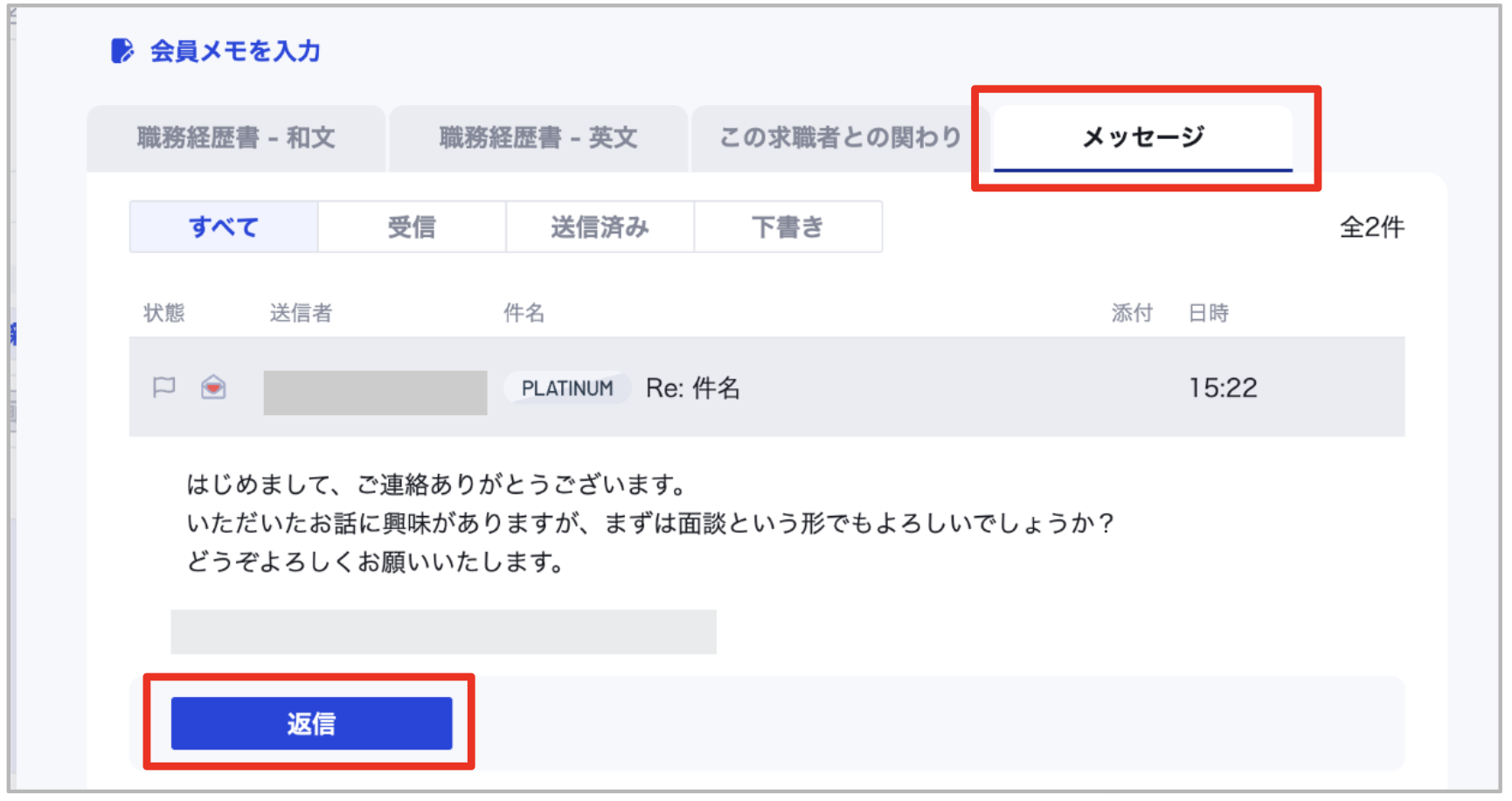Click the メッセージ tab
Screen dimensions: 1512x801
[1142, 137]
